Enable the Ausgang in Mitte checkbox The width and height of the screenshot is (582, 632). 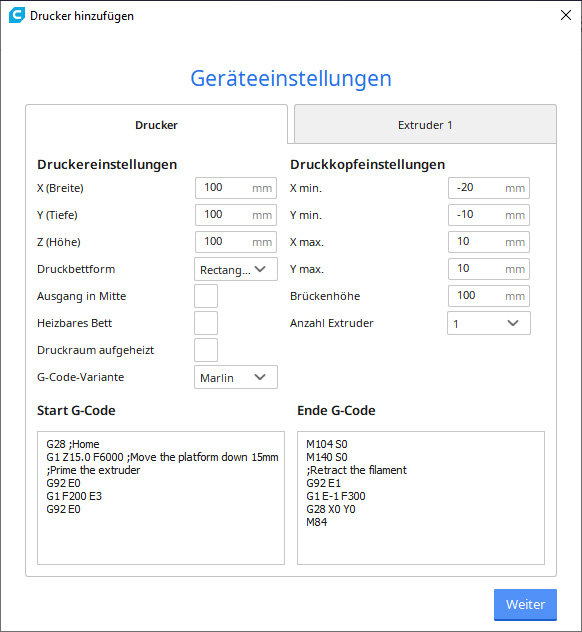[206, 296]
